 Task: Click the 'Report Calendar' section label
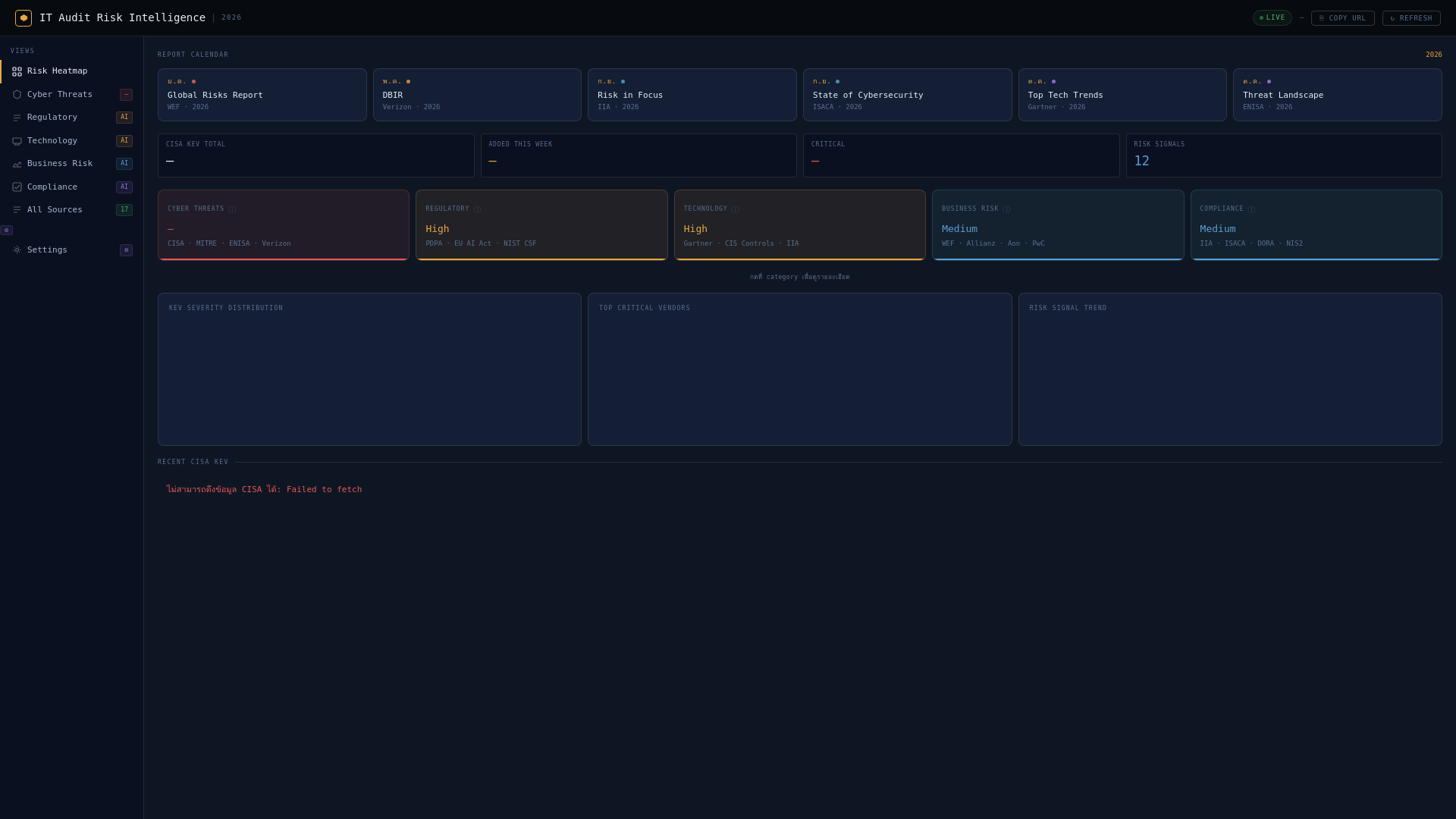point(193,55)
